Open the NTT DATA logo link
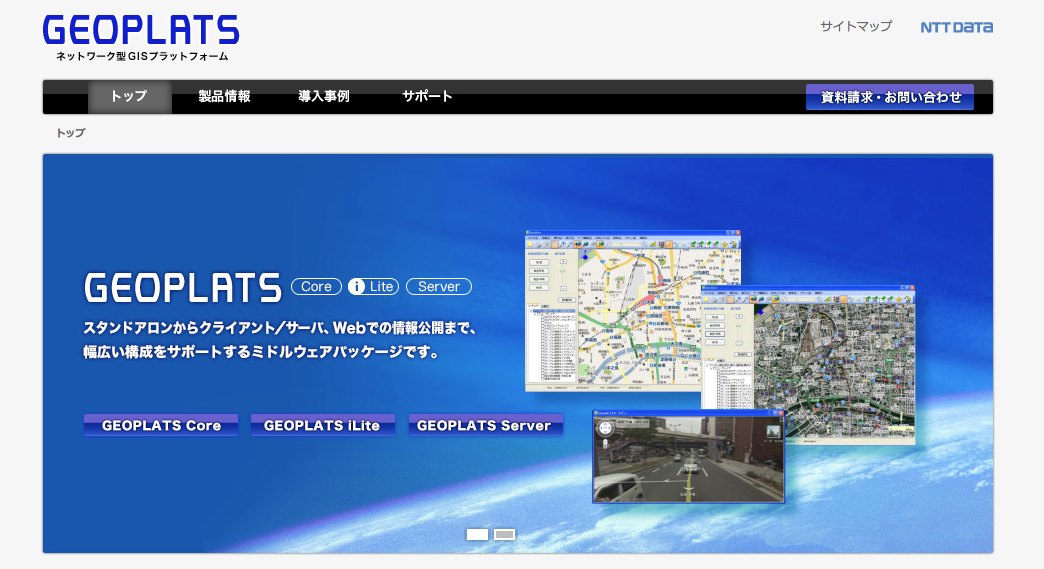Image resolution: width=1044 pixels, height=569 pixels. coord(956,27)
